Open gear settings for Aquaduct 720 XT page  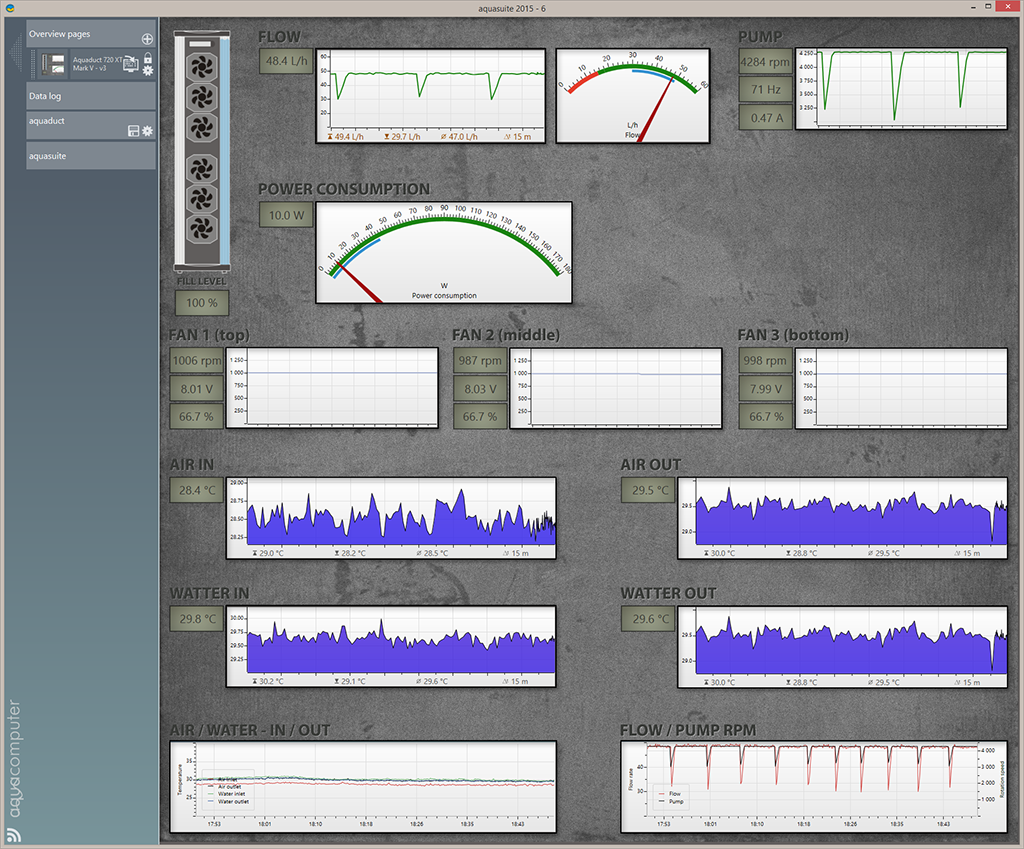pos(147,71)
